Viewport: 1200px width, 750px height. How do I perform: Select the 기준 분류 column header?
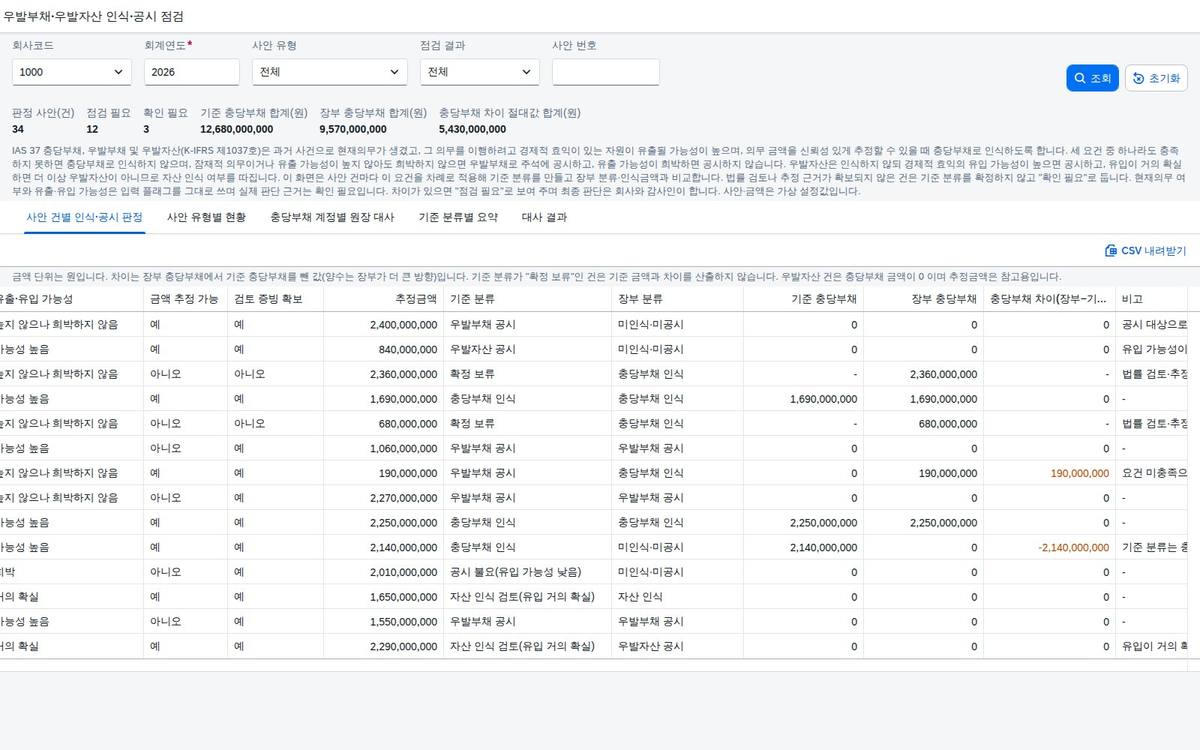tap(527, 299)
